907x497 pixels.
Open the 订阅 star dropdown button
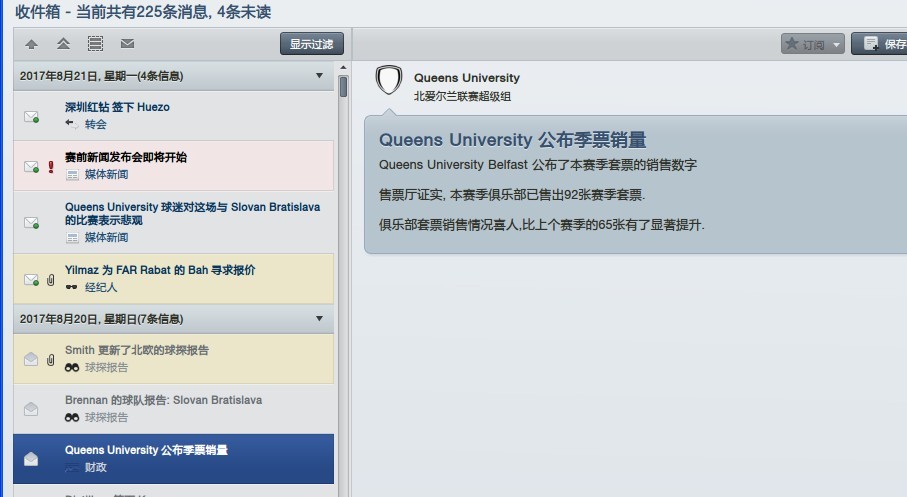click(x=813, y=44)
